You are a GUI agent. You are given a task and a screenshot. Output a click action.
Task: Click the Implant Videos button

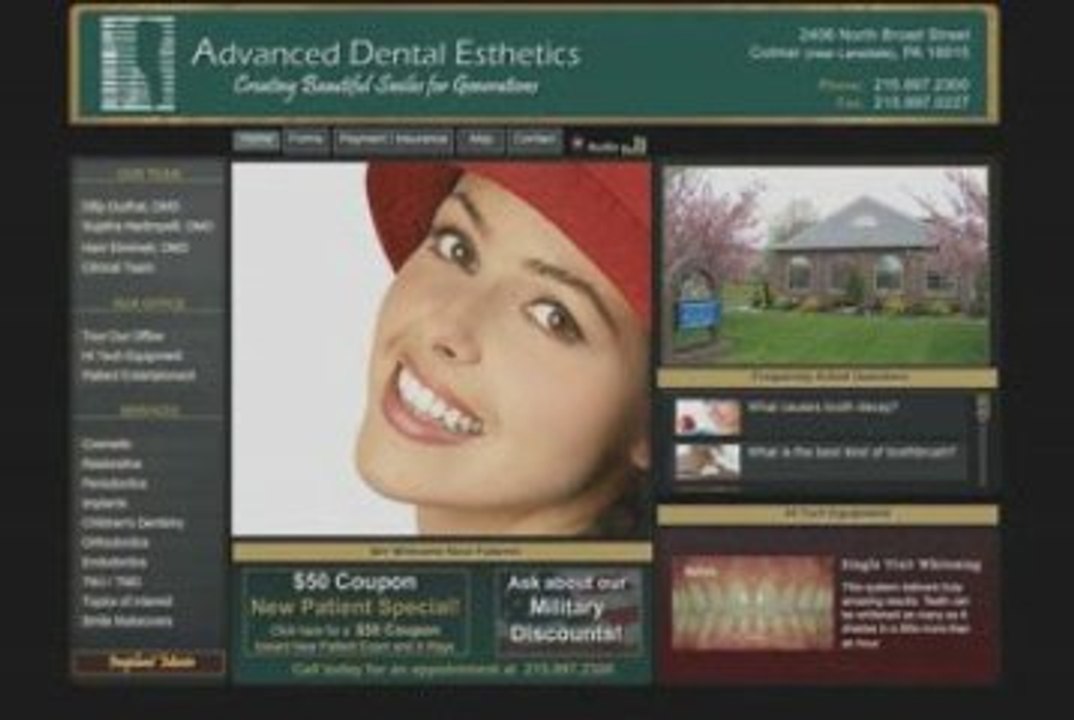click(x=150, y=662)
